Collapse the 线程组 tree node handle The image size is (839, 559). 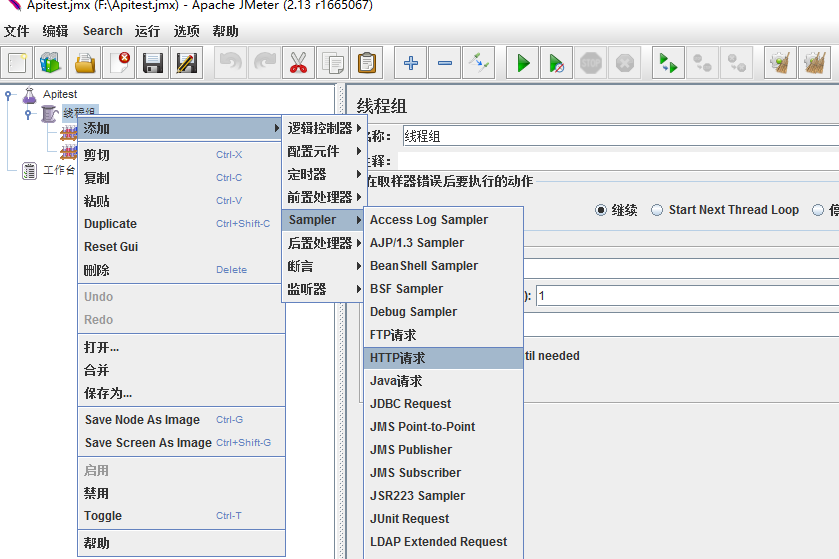tap(28, 114)
